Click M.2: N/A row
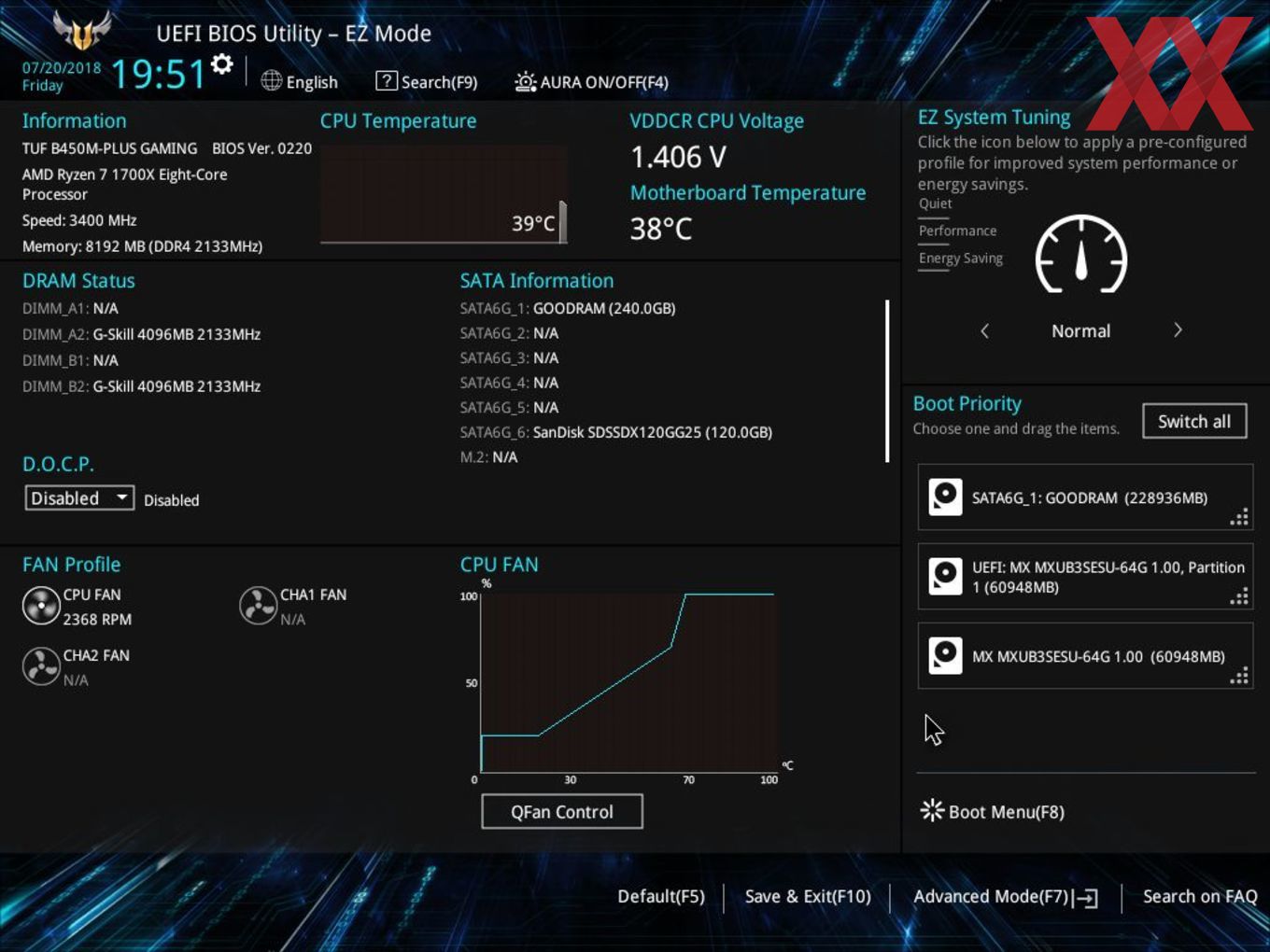 (x=488, y=457)
